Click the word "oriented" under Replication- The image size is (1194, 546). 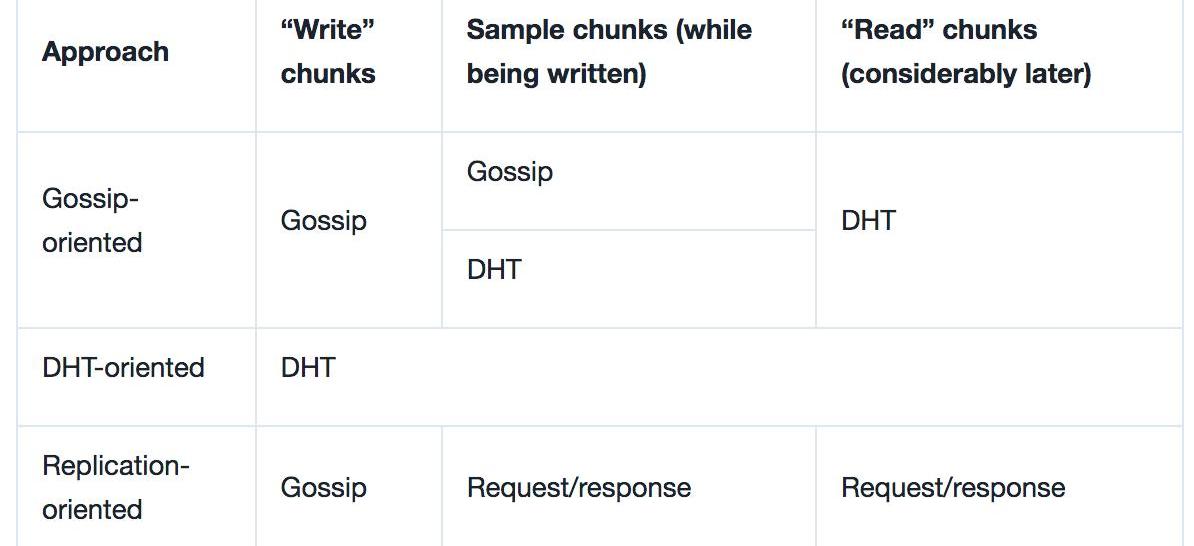[x=92, y=509]
